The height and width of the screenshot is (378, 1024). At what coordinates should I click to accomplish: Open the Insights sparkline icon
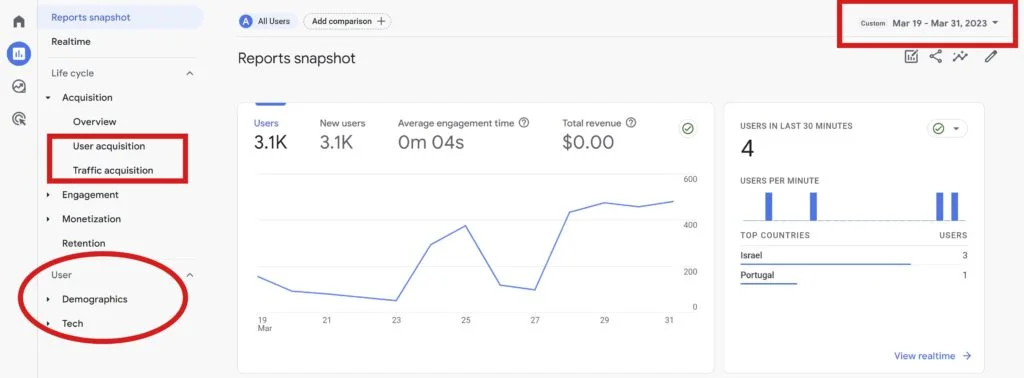(x=960, y=57)
